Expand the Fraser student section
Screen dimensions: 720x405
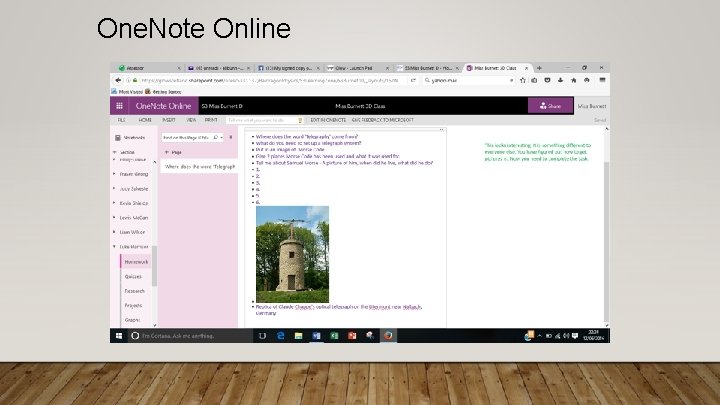click(x=114, y=174)
